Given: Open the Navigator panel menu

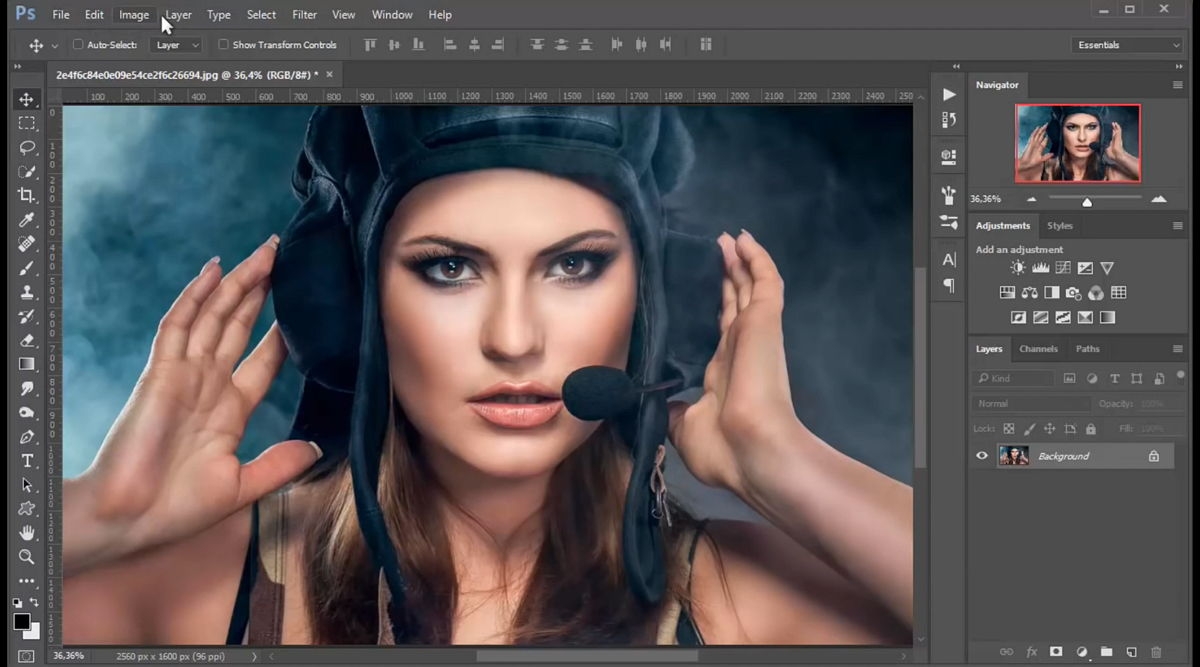Looking at the screenshot, I should coord(1178,85).
